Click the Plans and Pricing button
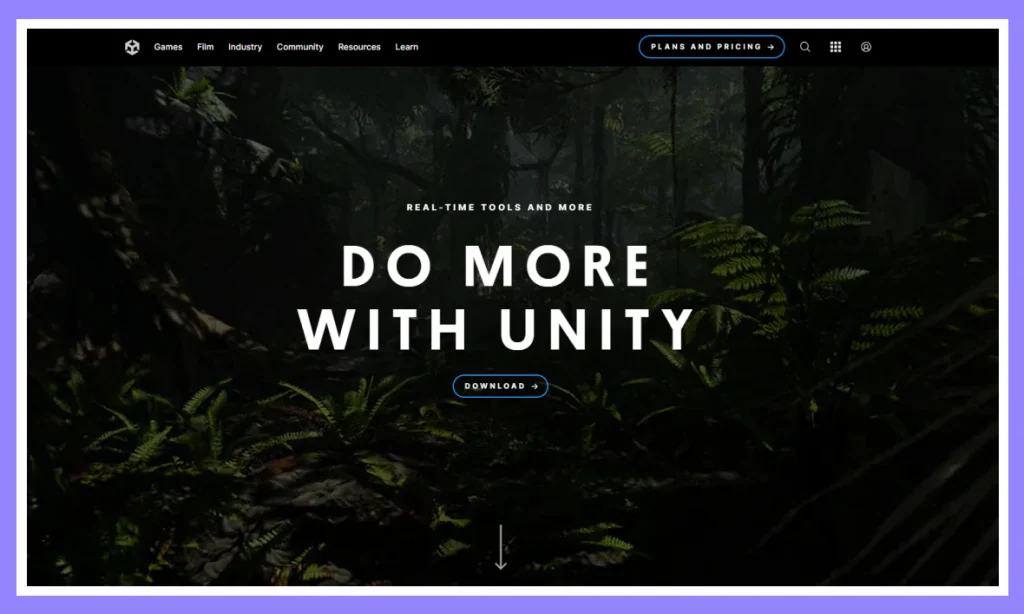The image size is (1024, 614). [x=712, y=47]
